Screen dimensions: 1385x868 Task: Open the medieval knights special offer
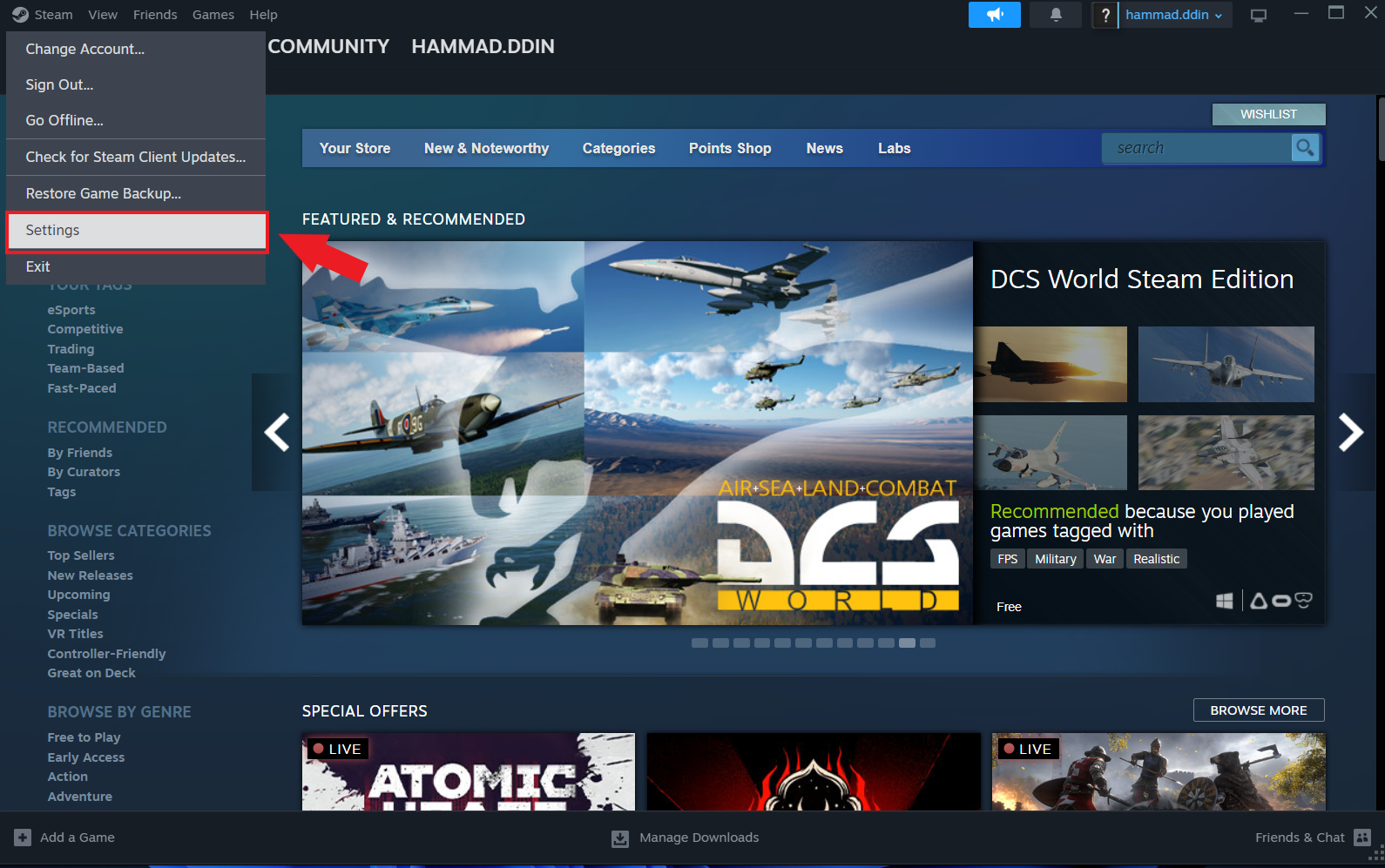(x=1159, y=772)
